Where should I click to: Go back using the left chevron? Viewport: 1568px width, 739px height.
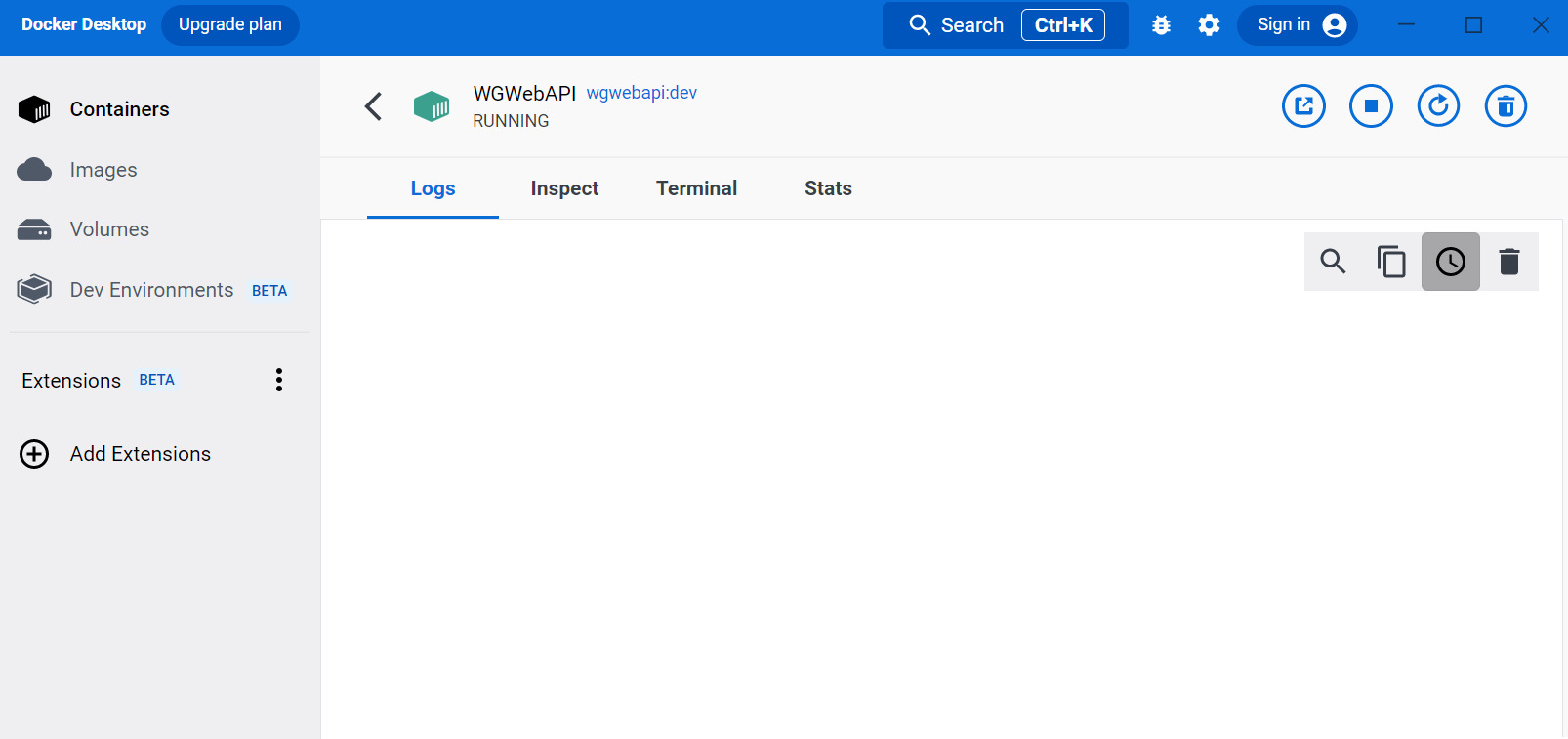click(373, 106)
